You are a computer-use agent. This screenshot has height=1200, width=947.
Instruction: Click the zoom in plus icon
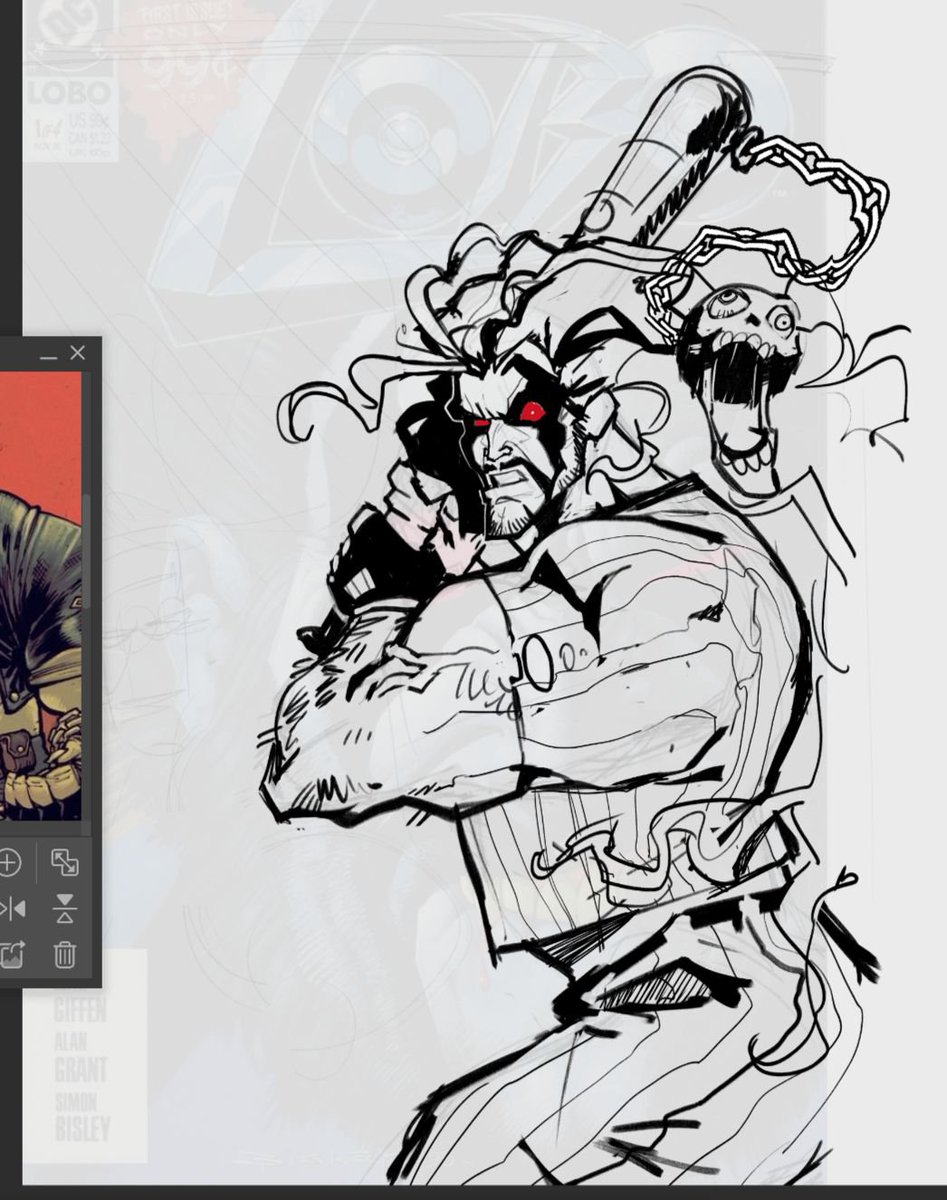click(x=7, y=863)
